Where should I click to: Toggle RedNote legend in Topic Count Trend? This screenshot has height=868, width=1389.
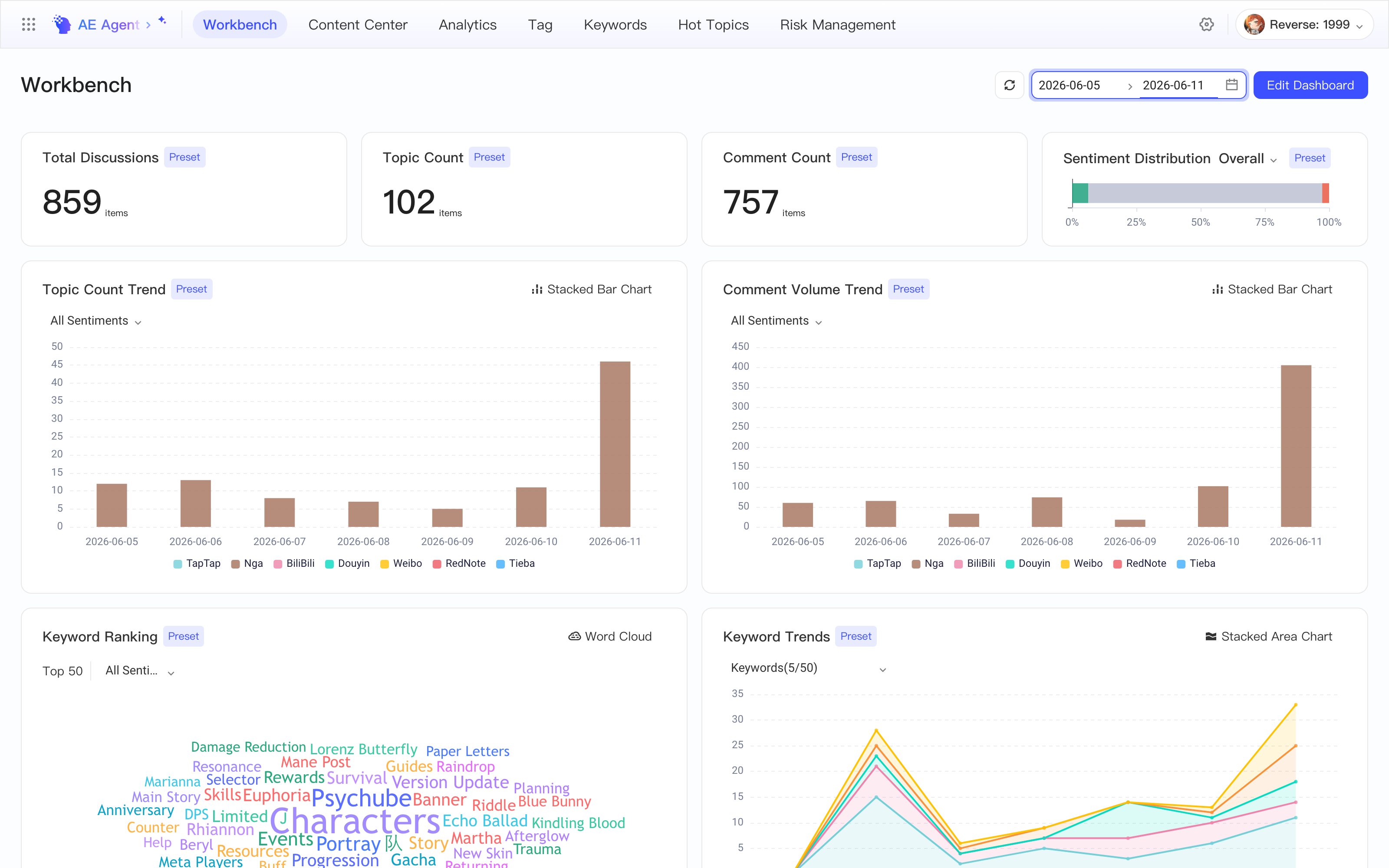(459, 564)
